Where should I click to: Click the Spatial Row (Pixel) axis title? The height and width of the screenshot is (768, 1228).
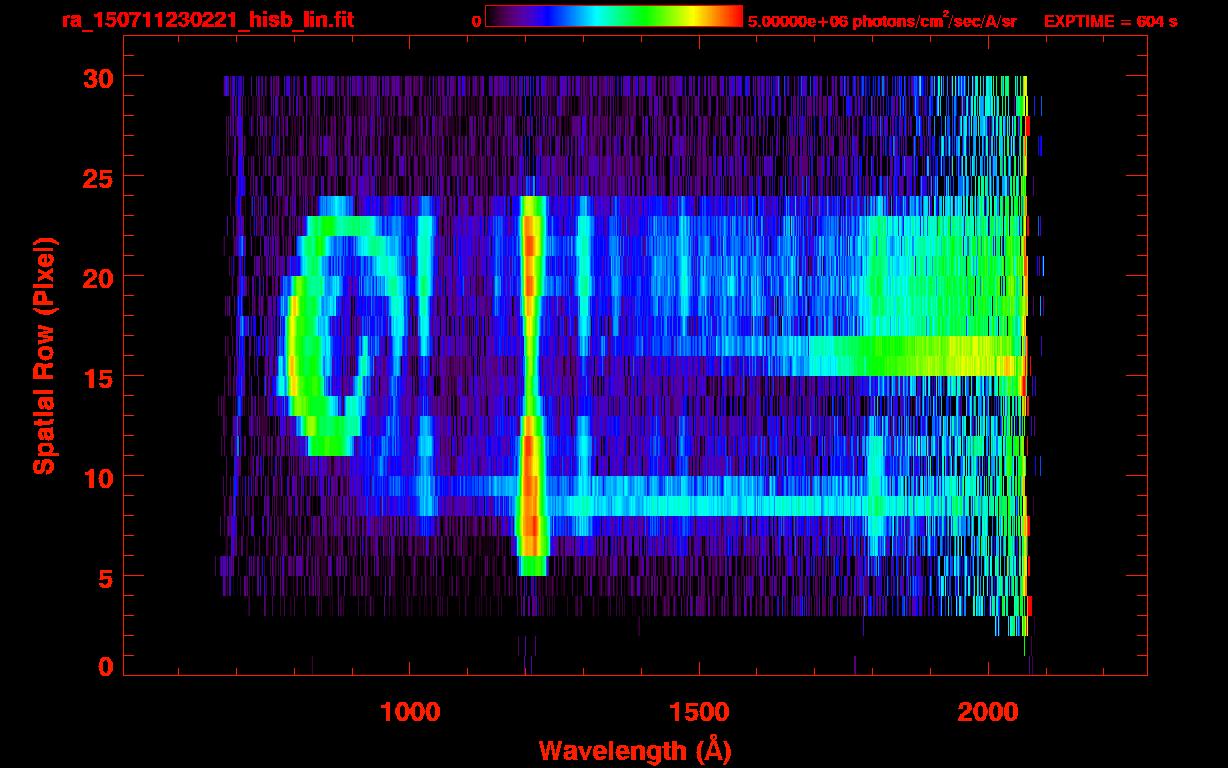[x=44, y=355]
